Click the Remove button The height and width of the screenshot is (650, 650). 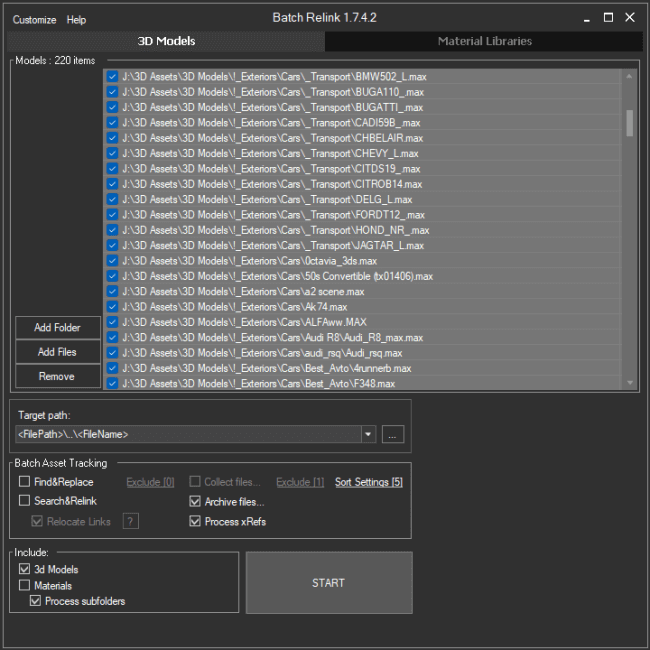point(58,376)
